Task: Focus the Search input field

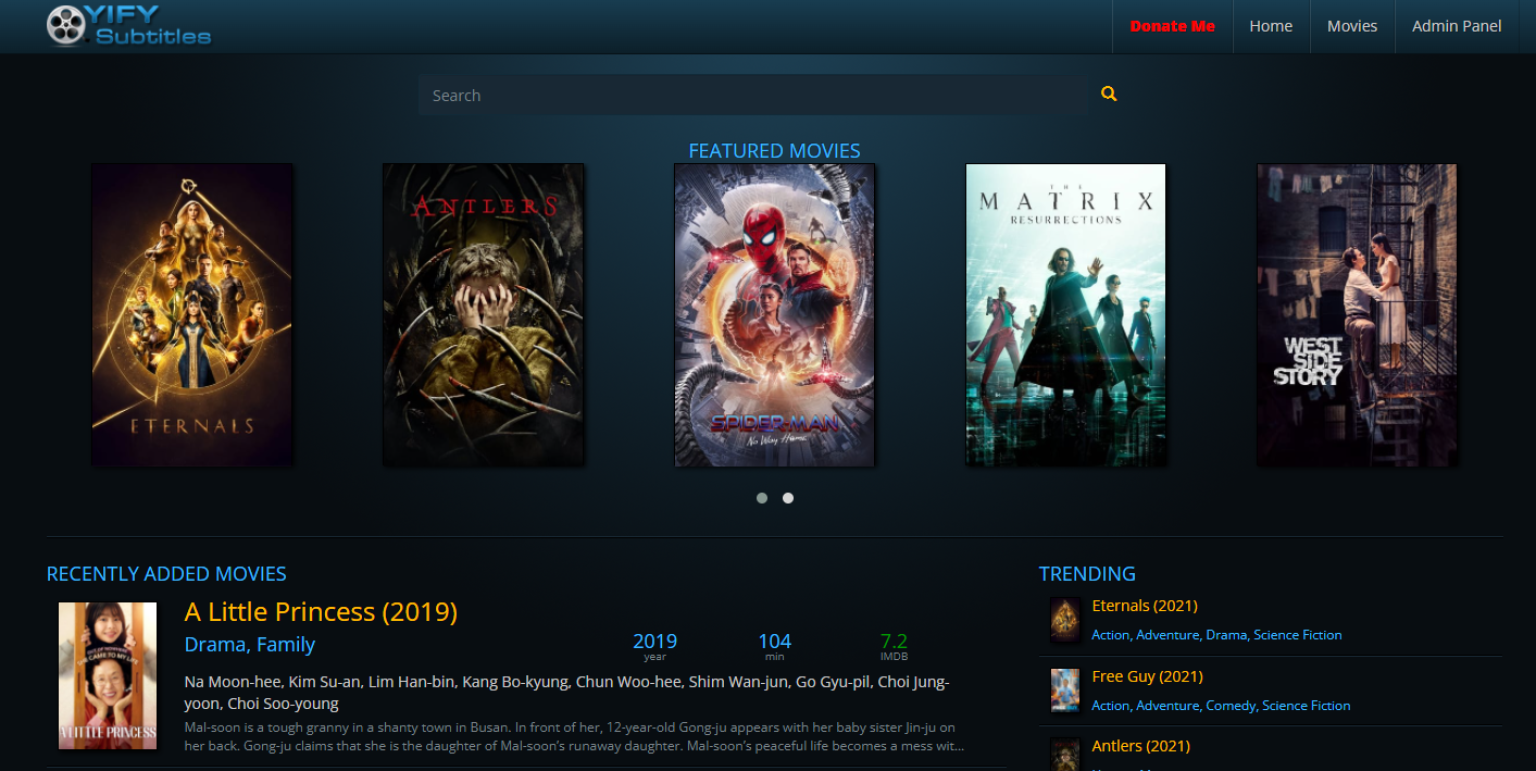Action: pos(753,95)
